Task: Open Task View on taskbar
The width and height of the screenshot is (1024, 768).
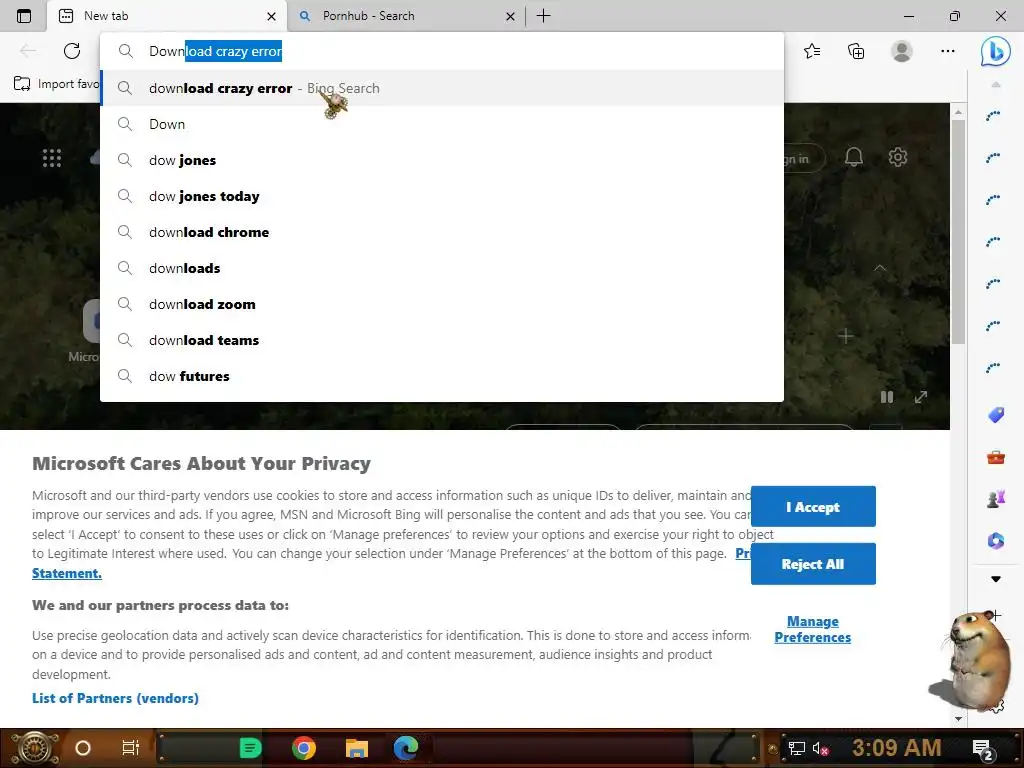Action: pos(131,748)
